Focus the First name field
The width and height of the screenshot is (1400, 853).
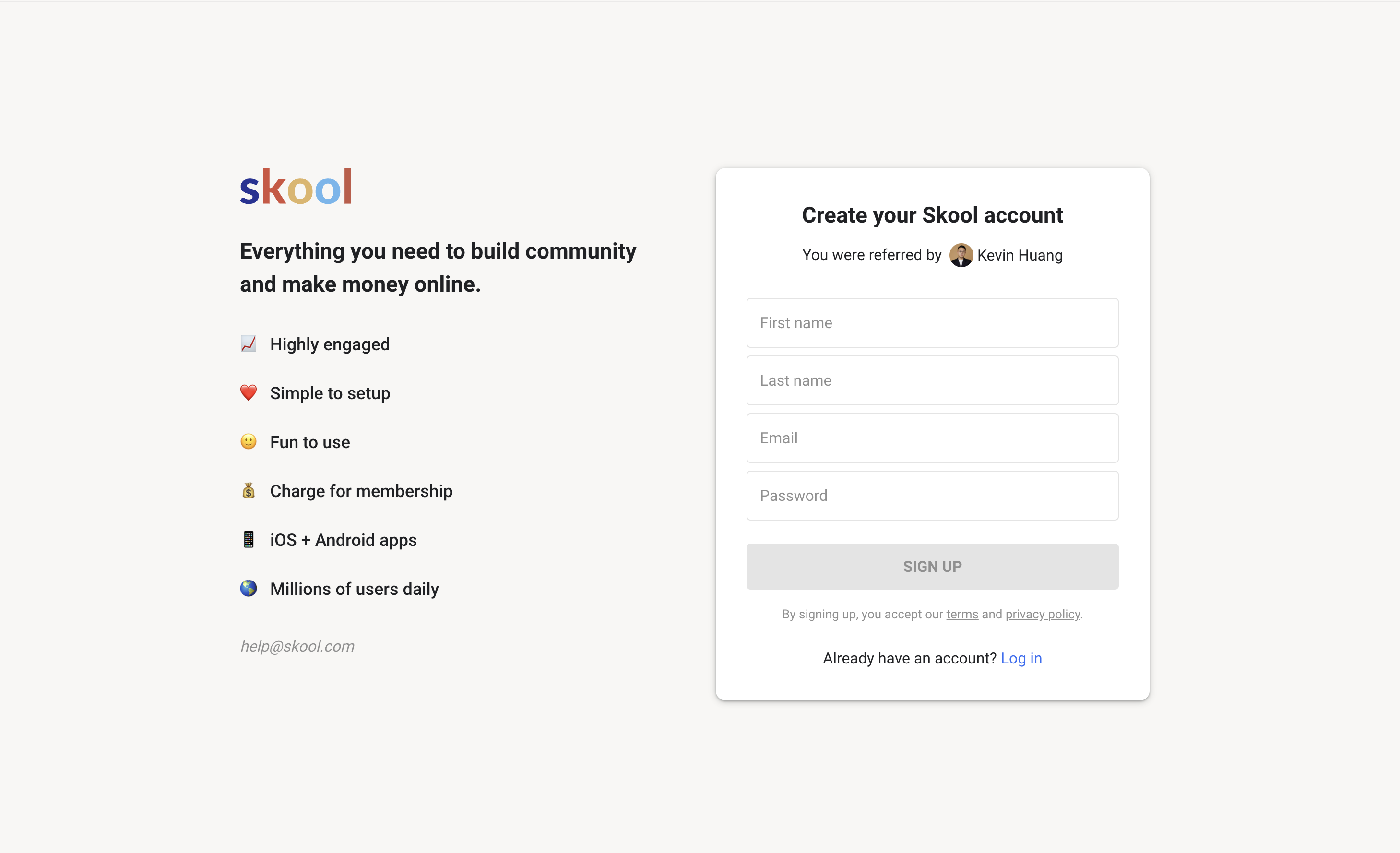(x=932, y=323)
